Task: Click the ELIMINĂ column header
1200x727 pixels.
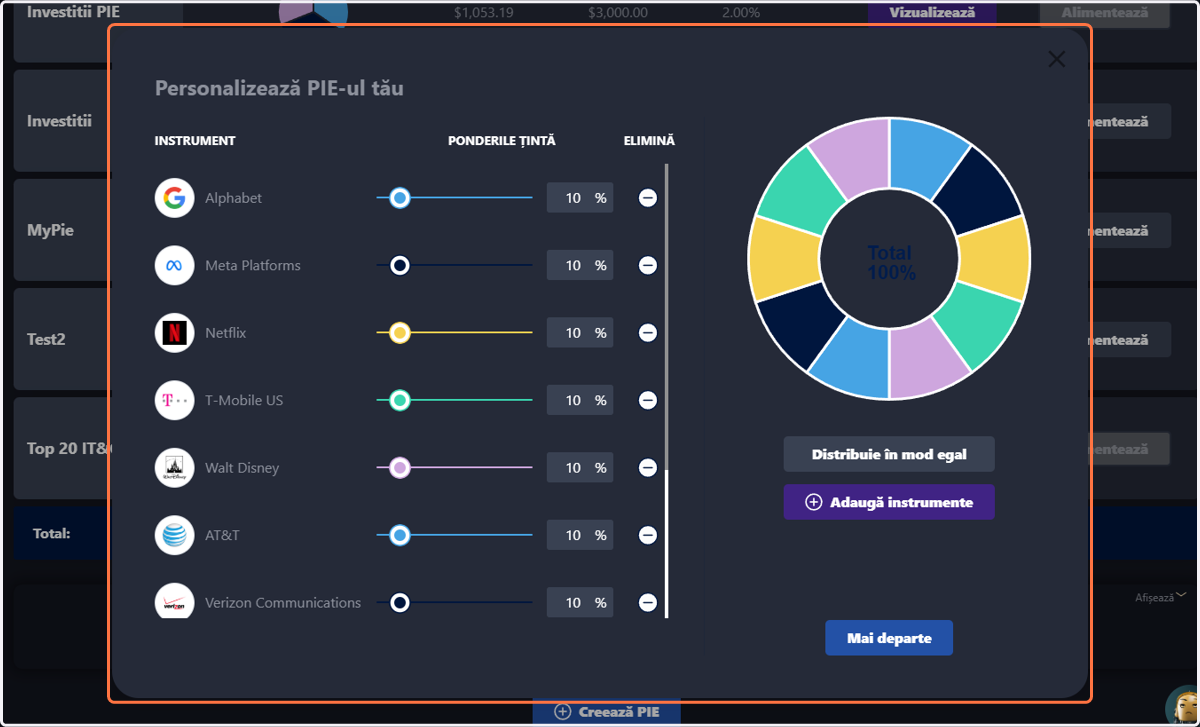Action: click(x=649, y=141)
